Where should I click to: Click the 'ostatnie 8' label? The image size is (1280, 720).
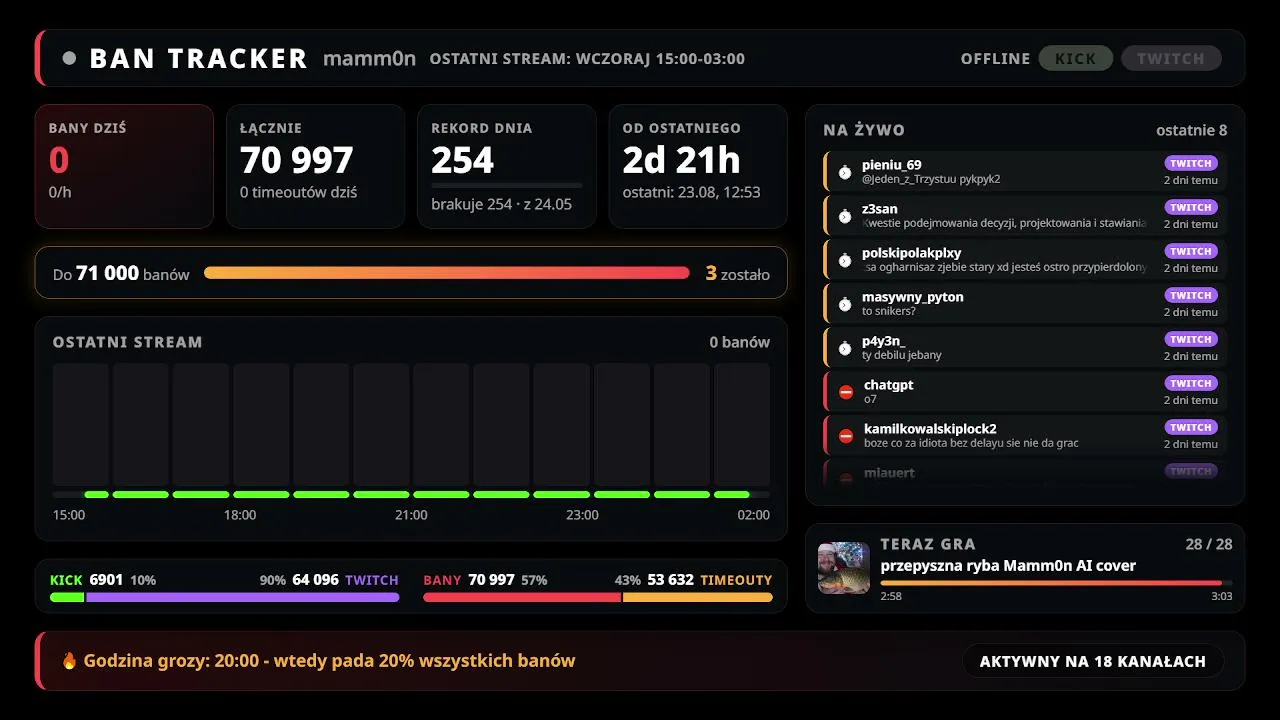pyautogui.click(x=1191, y=130)
